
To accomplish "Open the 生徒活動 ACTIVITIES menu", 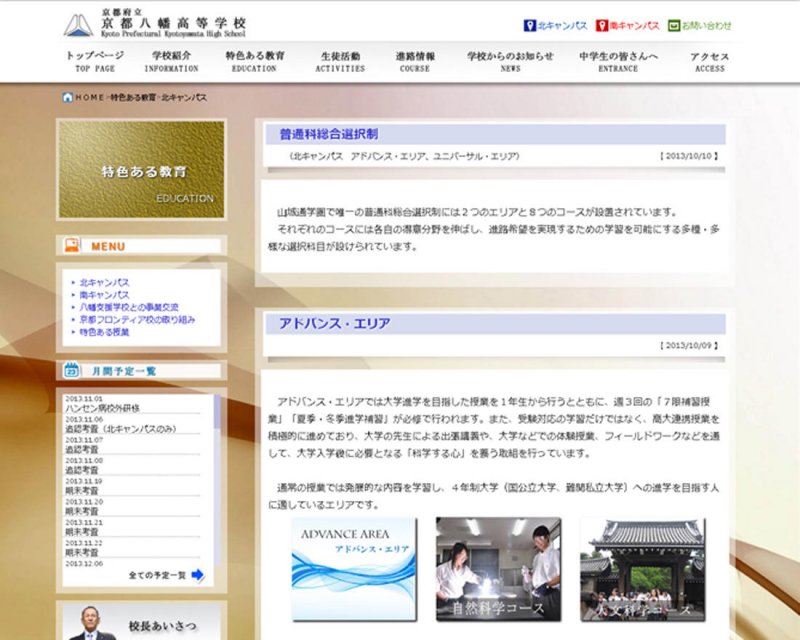I will pos(342,61).
